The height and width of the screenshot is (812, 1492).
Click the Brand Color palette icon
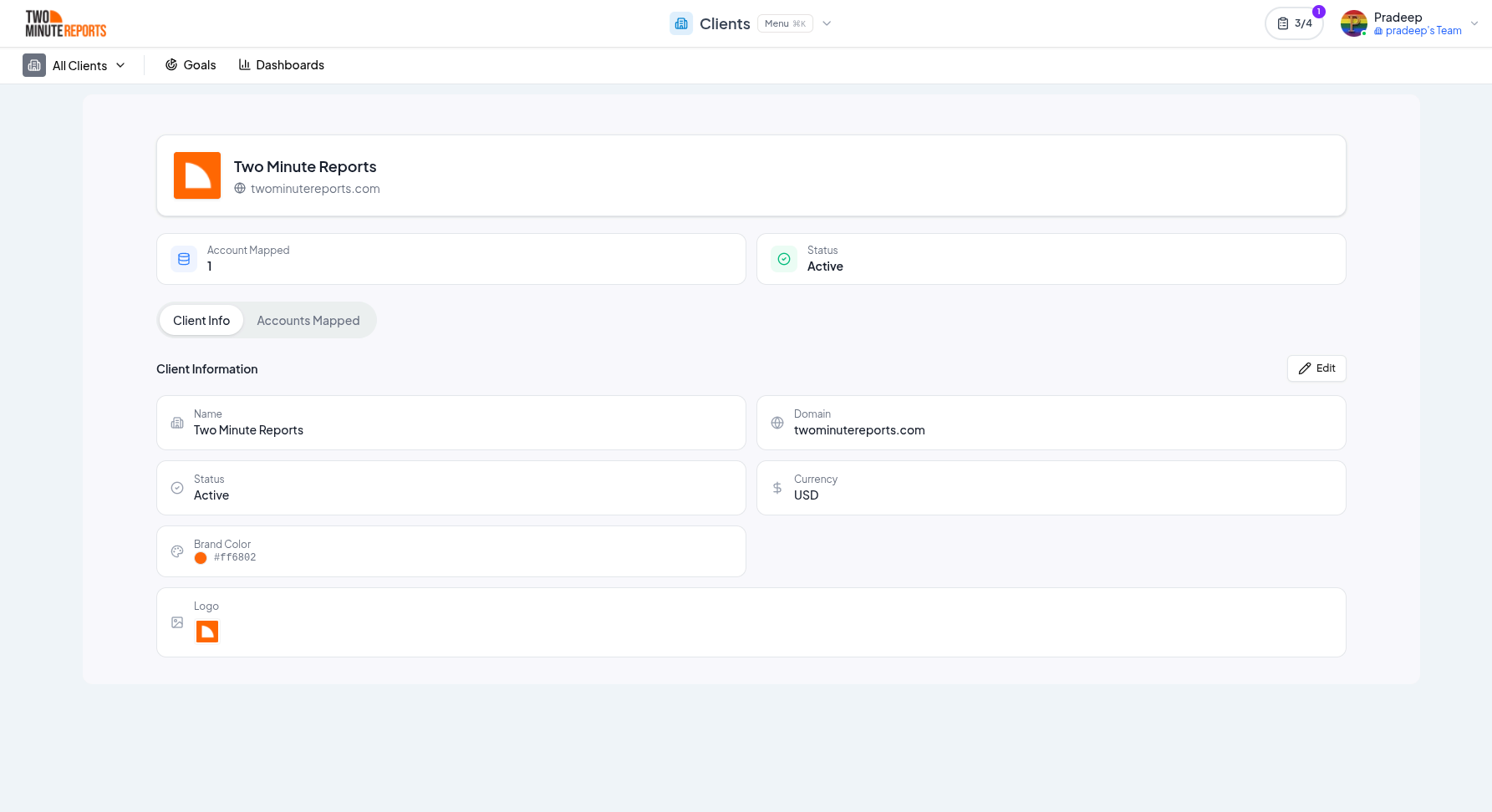click(x=176, y=551)
